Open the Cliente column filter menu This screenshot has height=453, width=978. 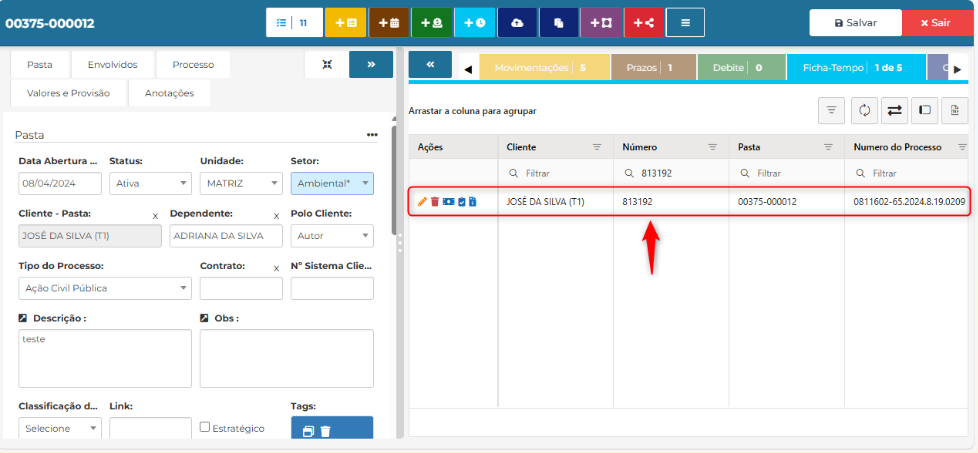(x=597, y=147)
